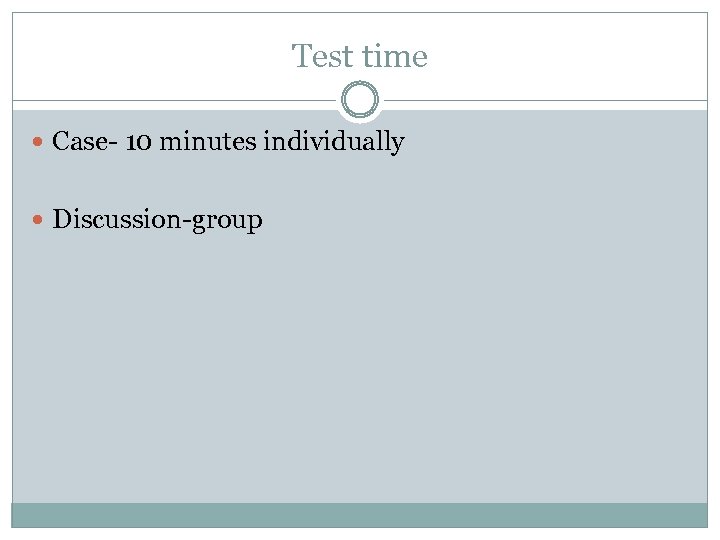Click white header area right of title
The height and width of the screenshot is (540, 720).
coord(570,56)
